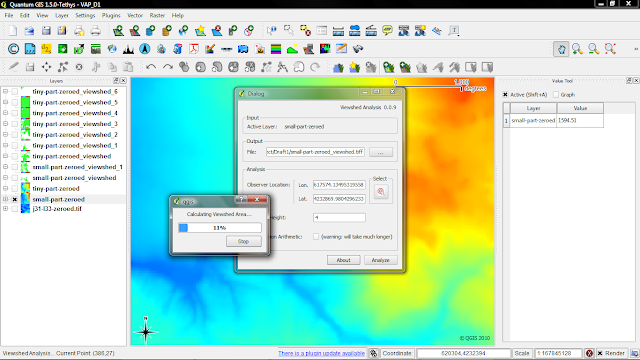Click the observer location Select target icon
Viewport: 640px width, 360px height.
pyautogui.click(x=381, y=191)
